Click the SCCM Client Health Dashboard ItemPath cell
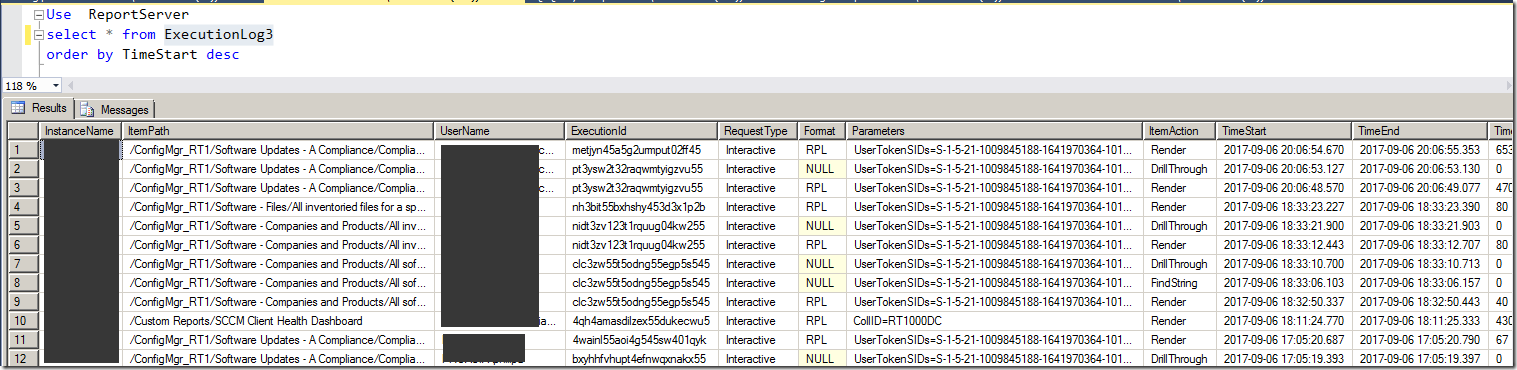1517x370 pixels. pyautogui.click(x=279, y=321)
